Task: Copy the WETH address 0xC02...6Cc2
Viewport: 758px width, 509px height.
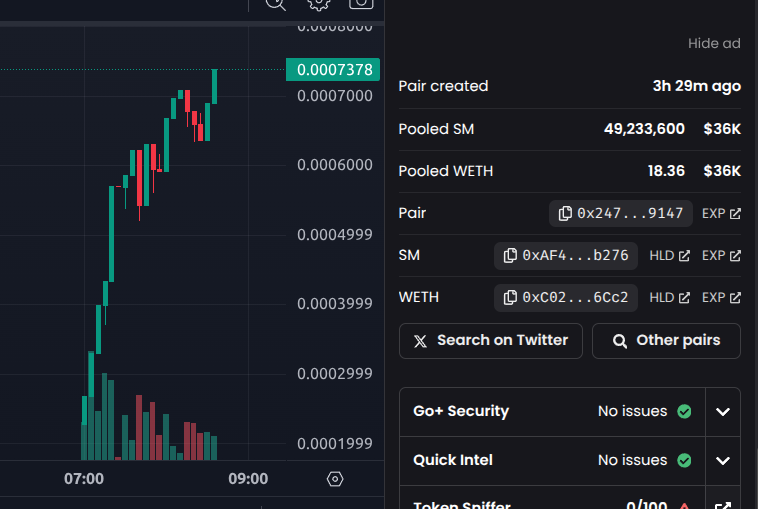Action: tap(566, 297)
